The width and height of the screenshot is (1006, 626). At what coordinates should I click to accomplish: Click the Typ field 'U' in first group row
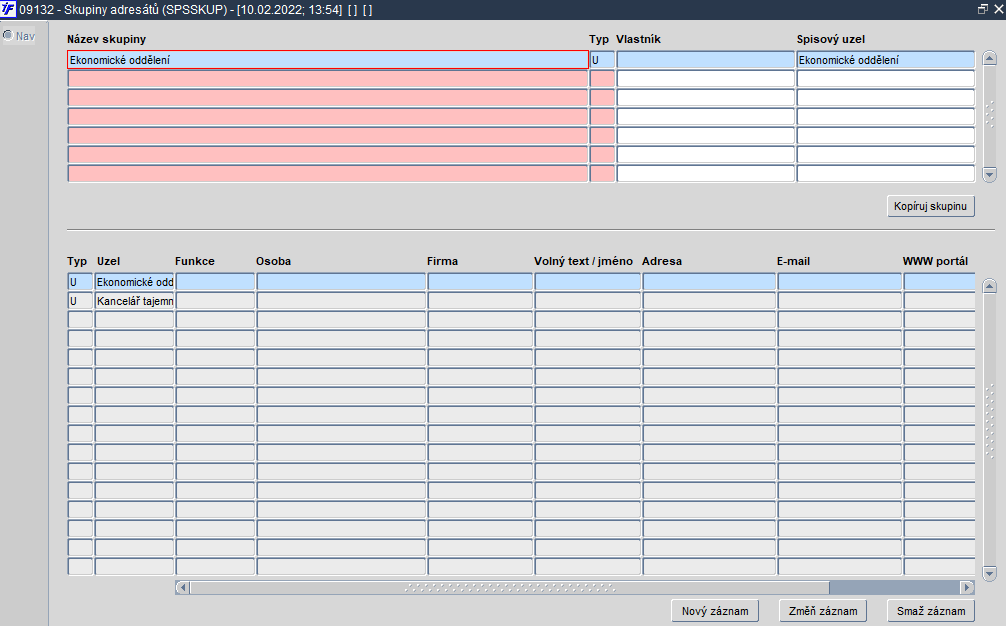click(x=602, y=60)
